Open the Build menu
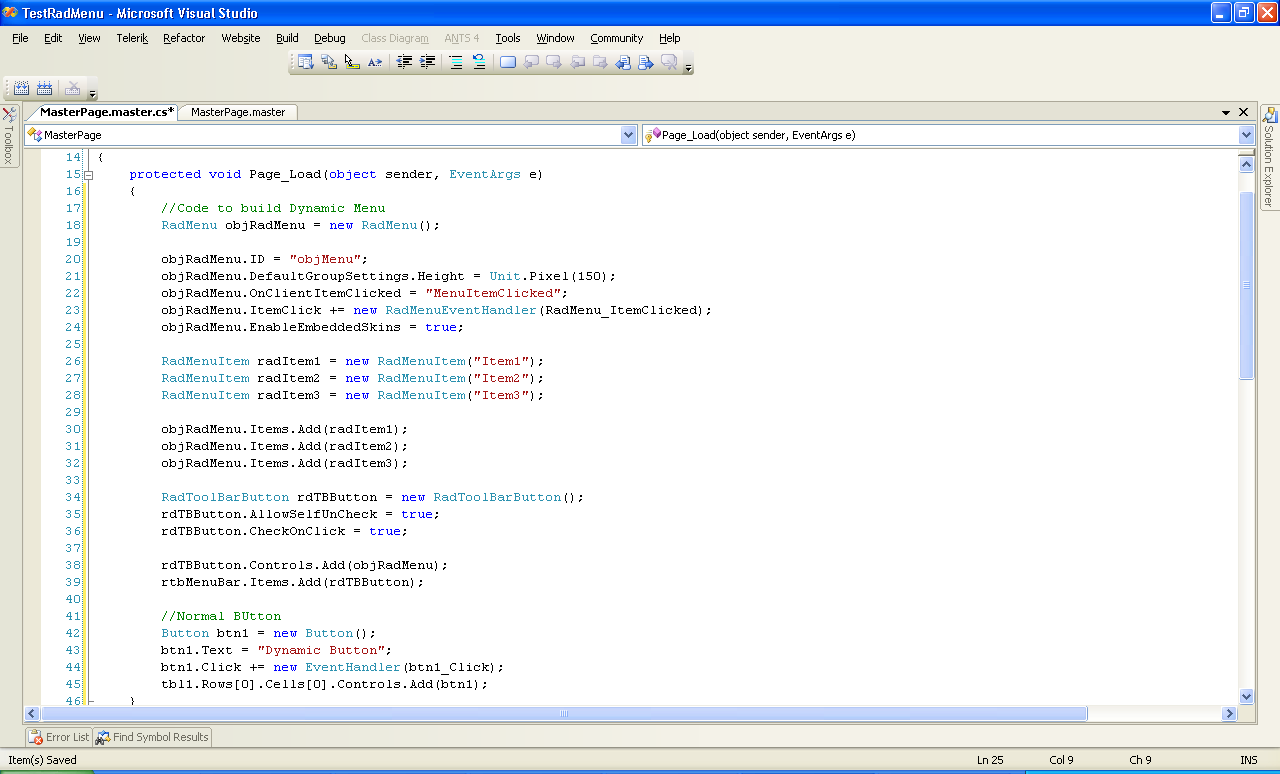1280x774 pixels. 287,38
